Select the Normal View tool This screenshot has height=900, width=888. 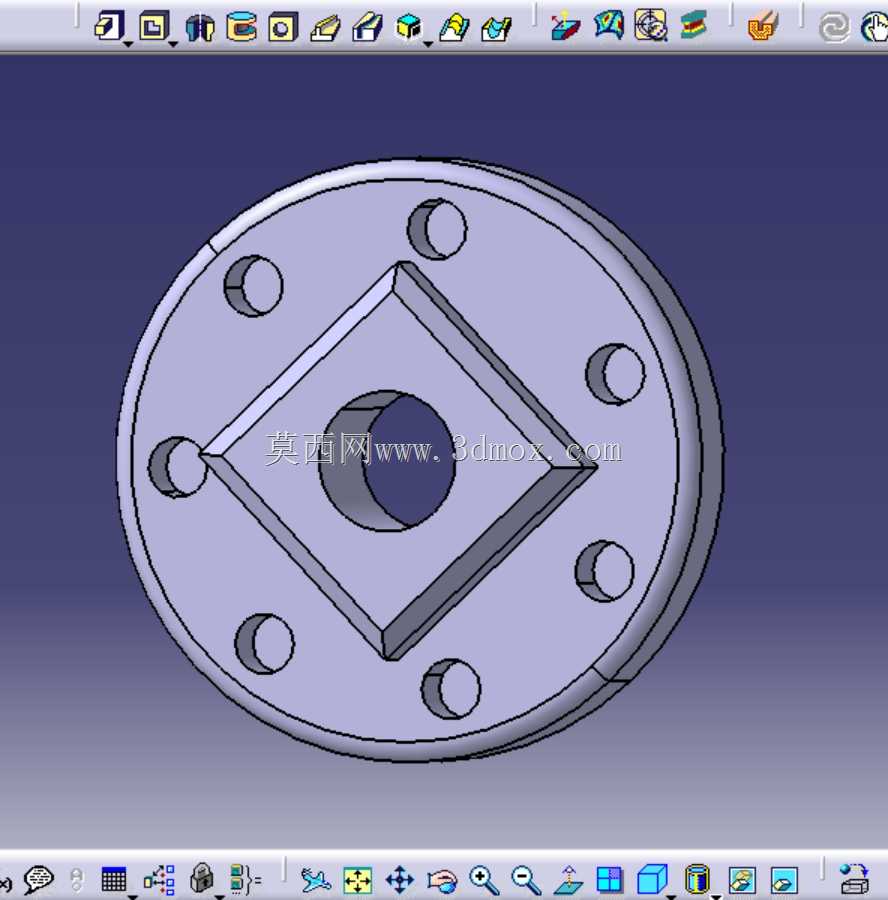568,880
